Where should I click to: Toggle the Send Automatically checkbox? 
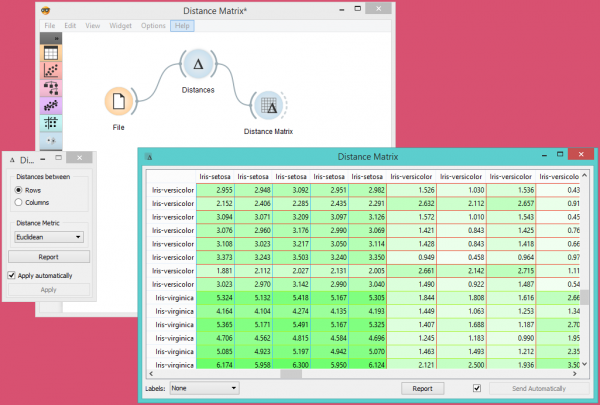(477, 387)
